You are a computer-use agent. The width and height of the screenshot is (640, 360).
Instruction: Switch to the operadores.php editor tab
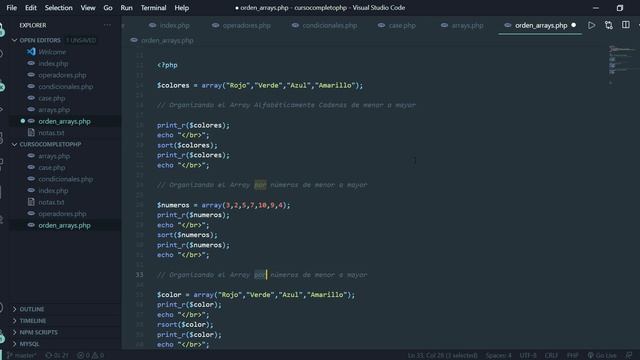(241, 25)
